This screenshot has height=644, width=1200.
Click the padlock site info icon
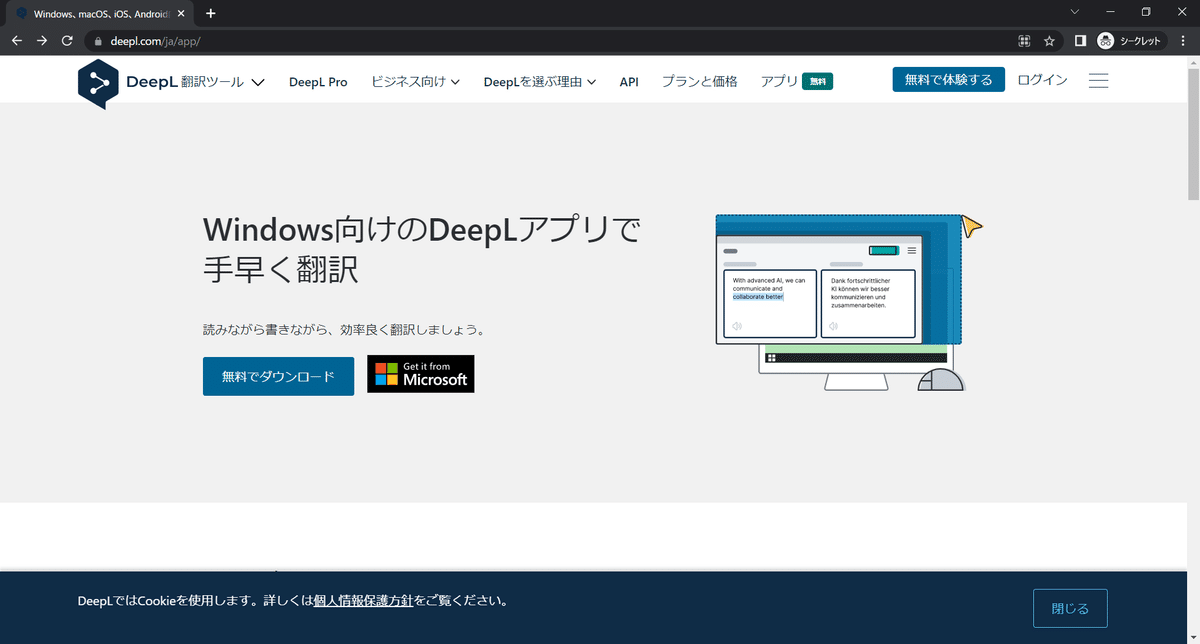[x=97, y=42]
